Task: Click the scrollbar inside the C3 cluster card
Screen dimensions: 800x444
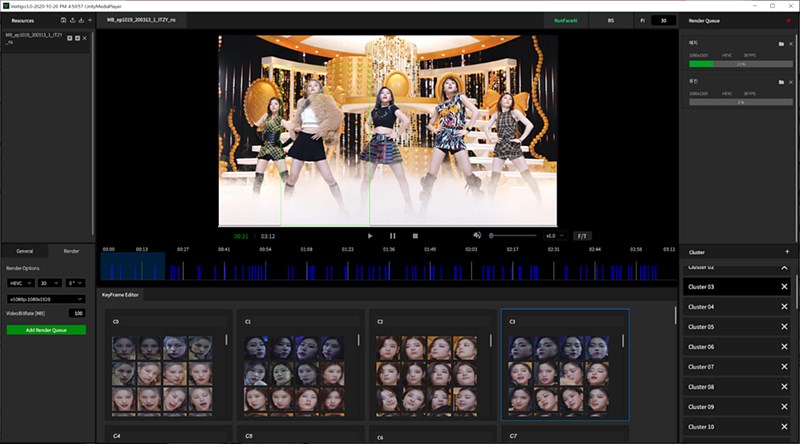Action: [x=623, y=340]
